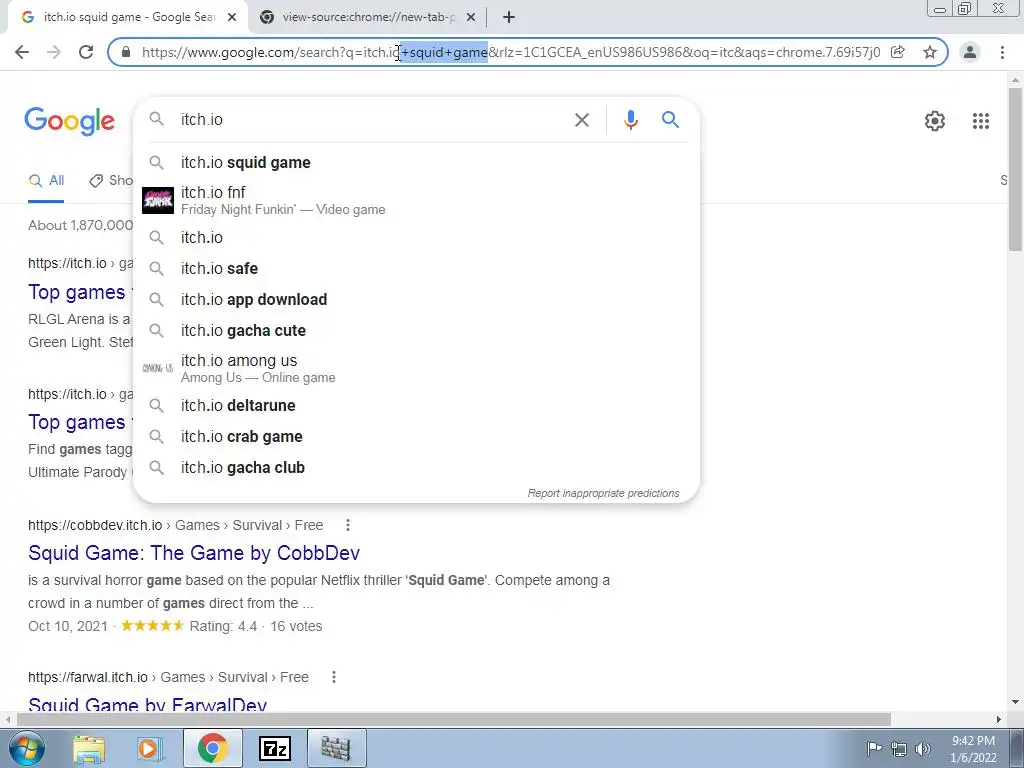Choose suggestion itch.io gacha cute
Image resolution: width=1024 pixels, height=768 pixels.
click(416, 330)
